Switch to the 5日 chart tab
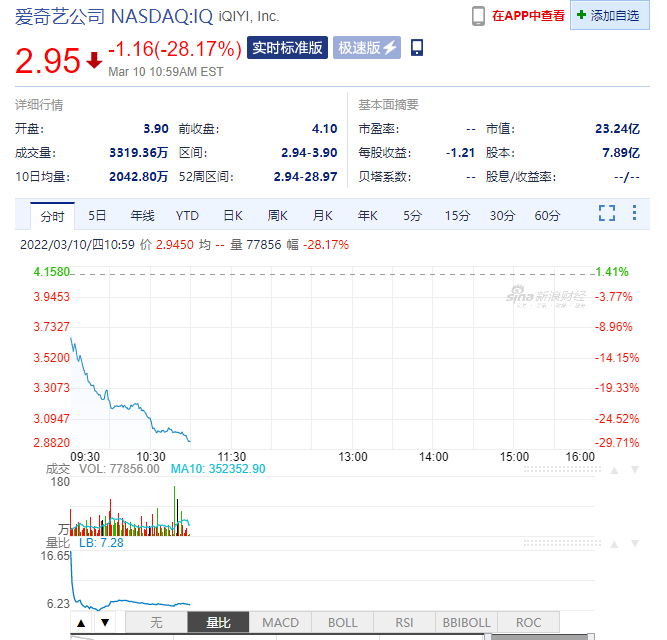Screen dimensions: 667x640 click(97, 216)
